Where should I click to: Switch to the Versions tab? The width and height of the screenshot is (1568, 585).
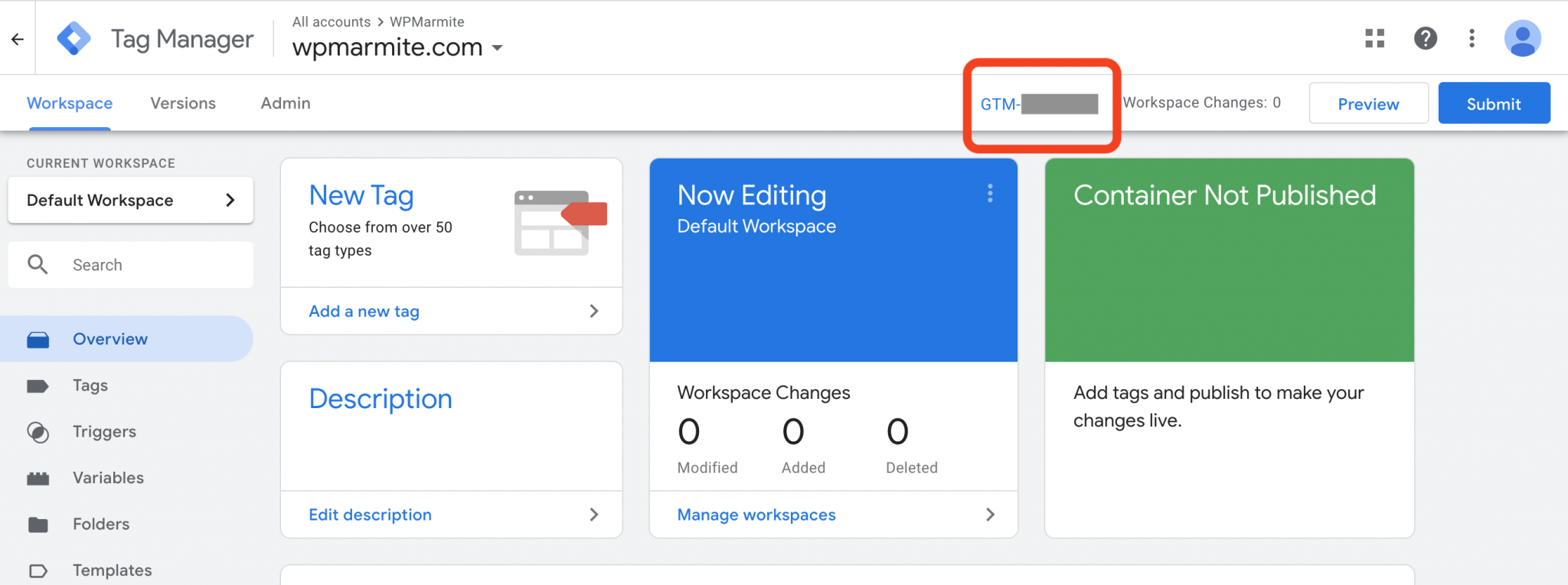pyautogui.click(x=183, y=103)
